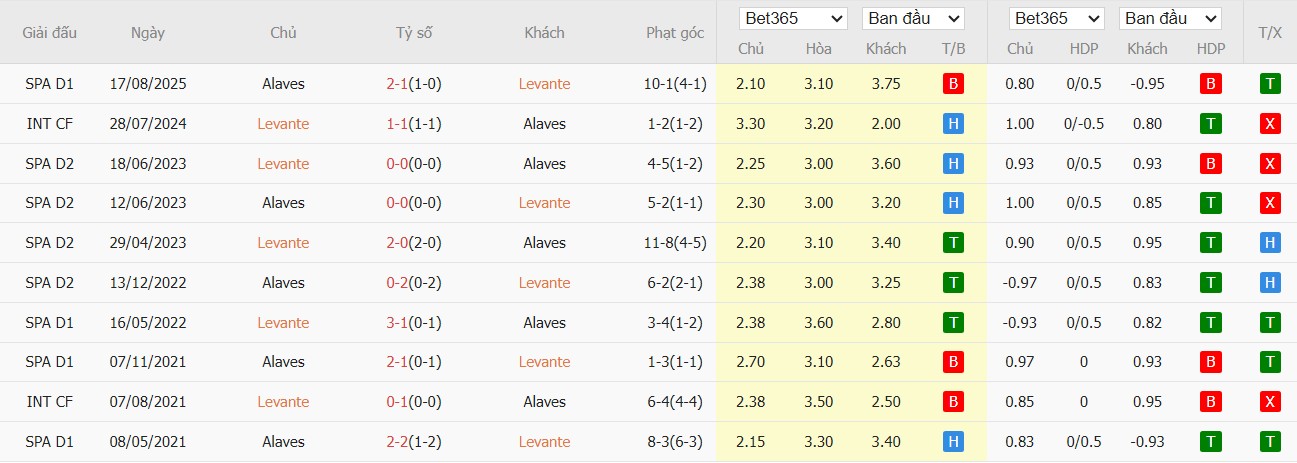The height and width of the screenshot is (463, 1297).
Task: Click red B badge in T/B column, 17/08/2025 row
Action: [953, 84]
